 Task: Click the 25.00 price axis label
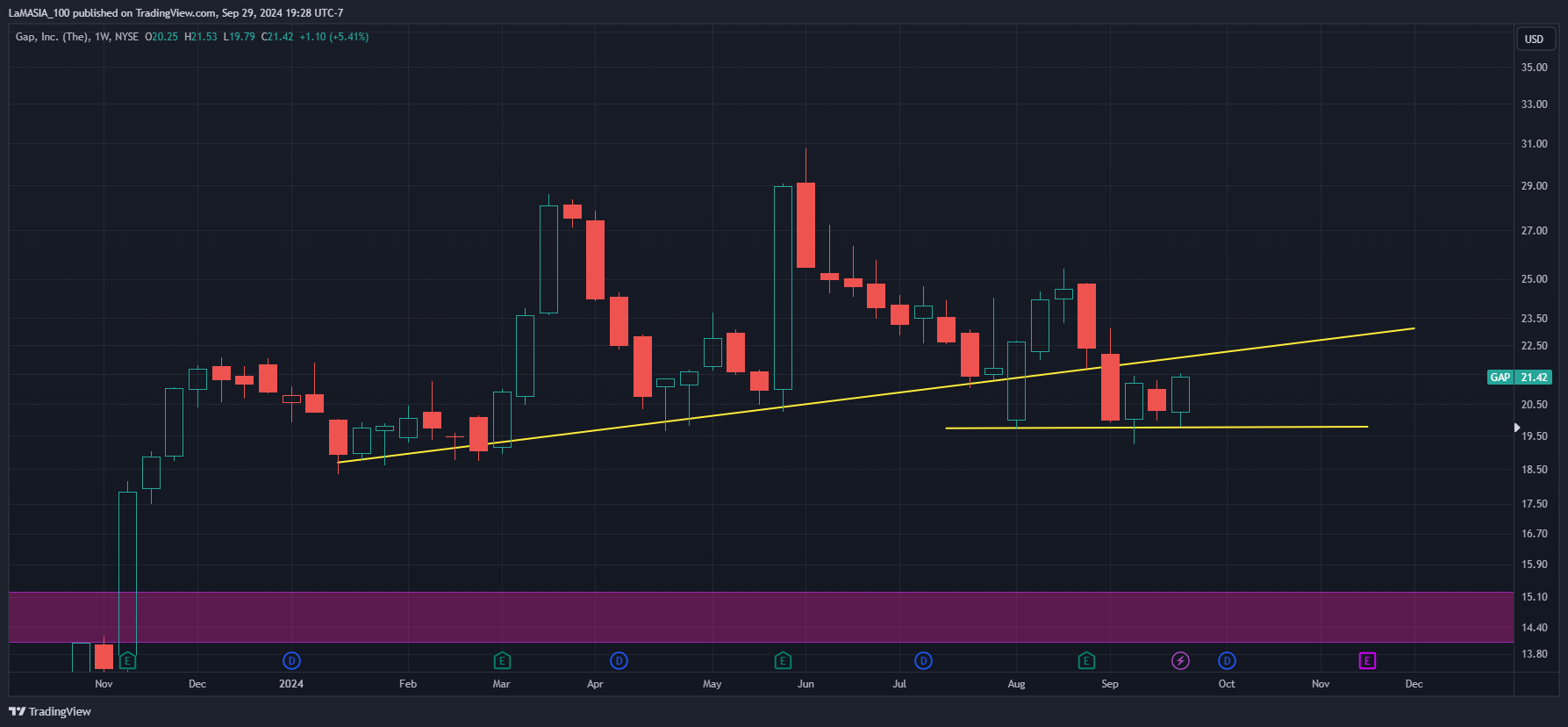tap(1534, 279)
